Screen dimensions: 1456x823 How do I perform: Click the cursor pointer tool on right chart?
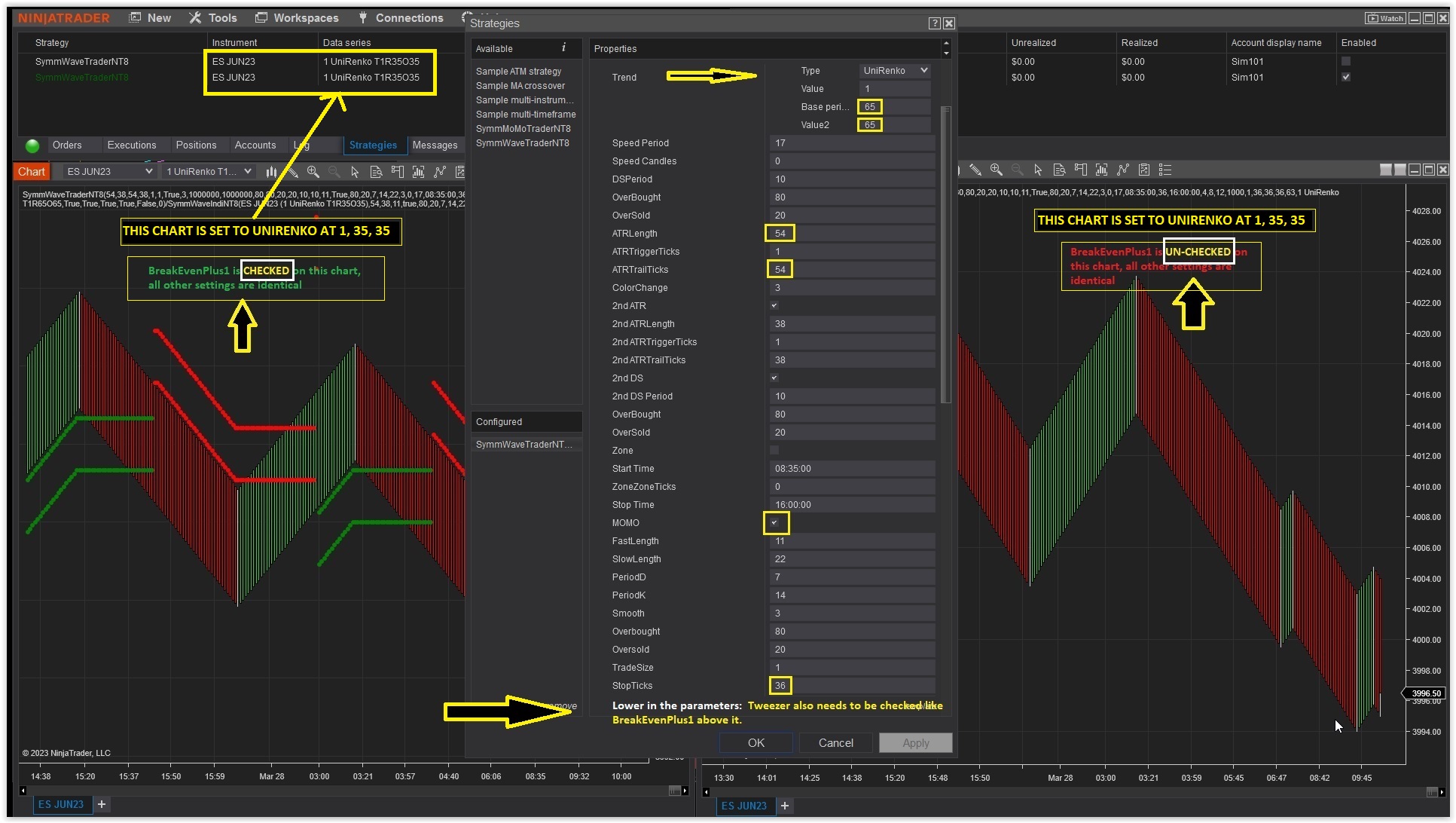pyautogui.click(x=1038, y=170)
